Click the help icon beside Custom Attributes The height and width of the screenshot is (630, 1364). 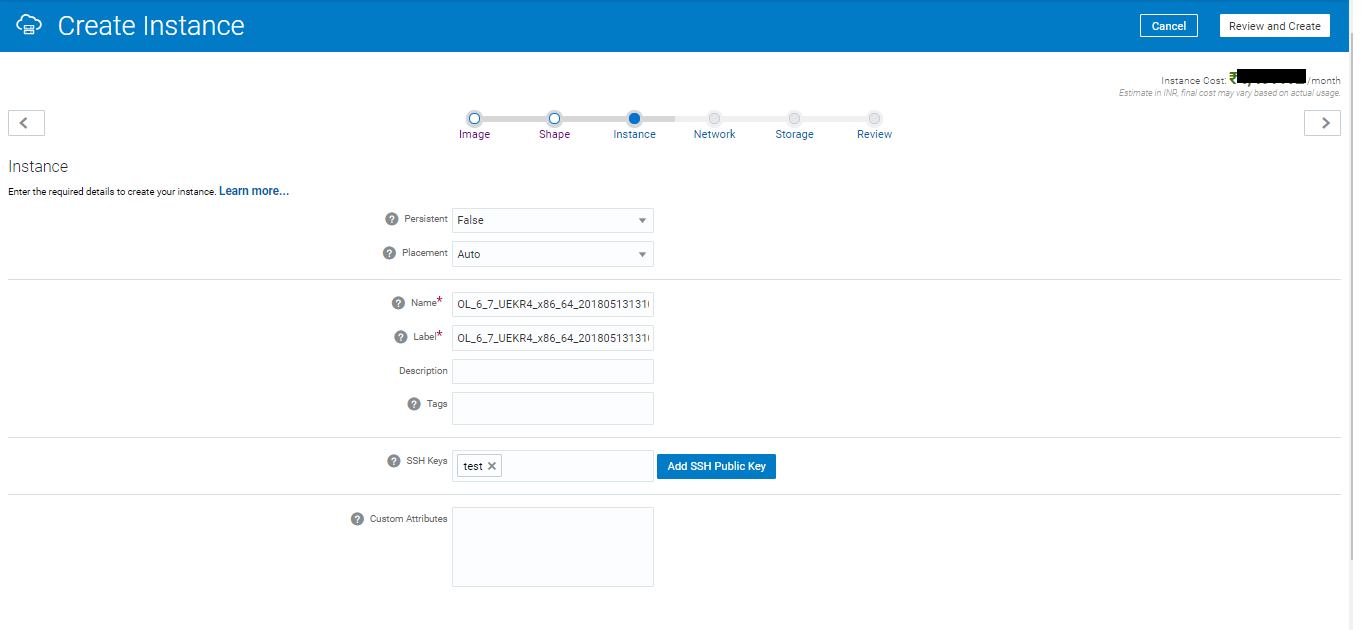[357, 518]
